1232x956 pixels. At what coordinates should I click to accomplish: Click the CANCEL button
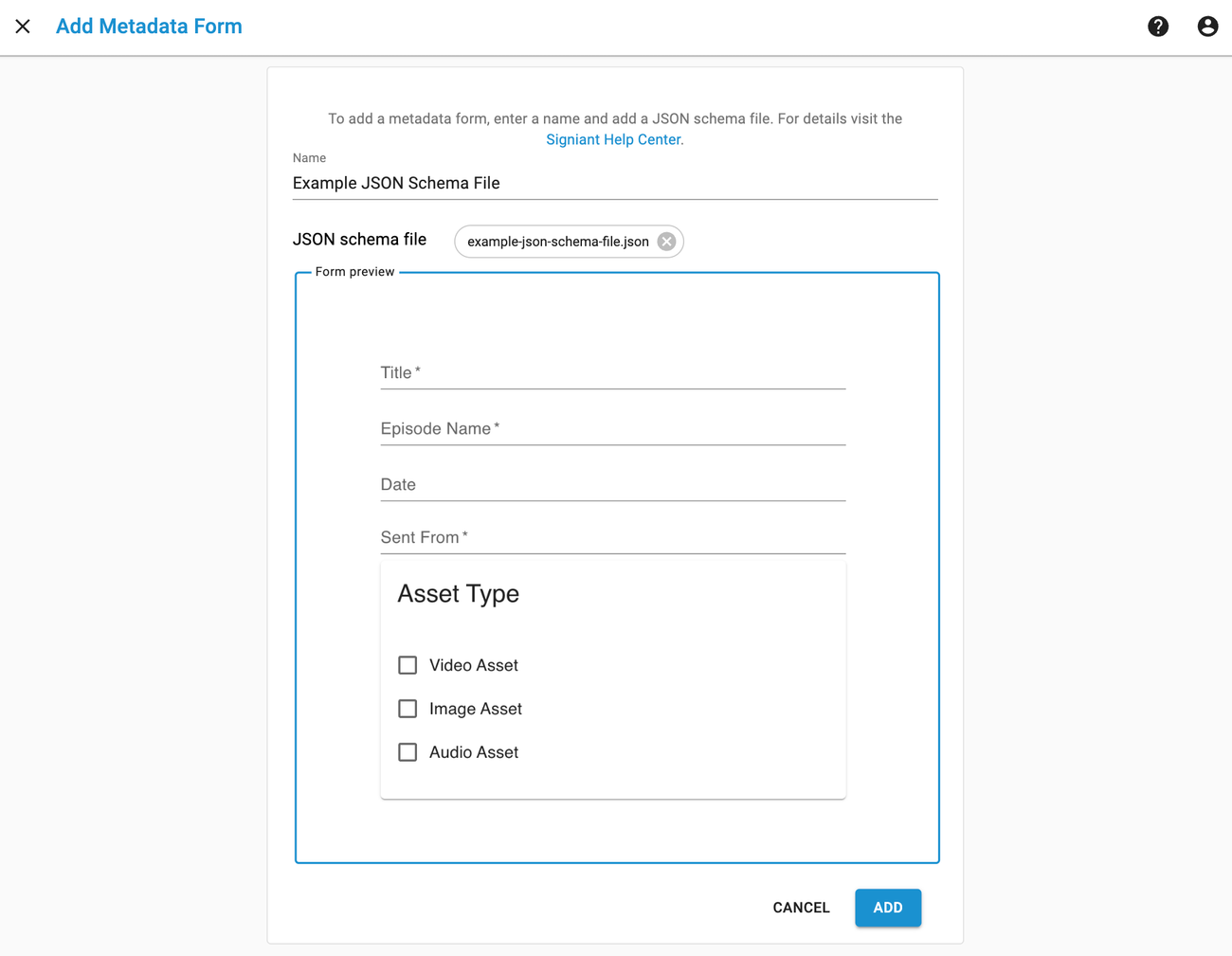pyautogui.click(x=801, y=908)
